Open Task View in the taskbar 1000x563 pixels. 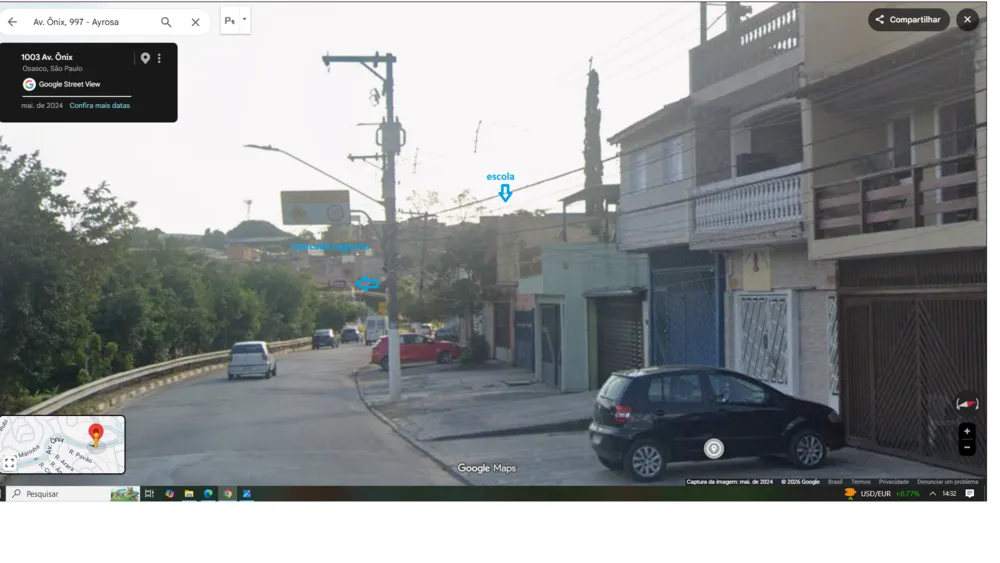149,494
